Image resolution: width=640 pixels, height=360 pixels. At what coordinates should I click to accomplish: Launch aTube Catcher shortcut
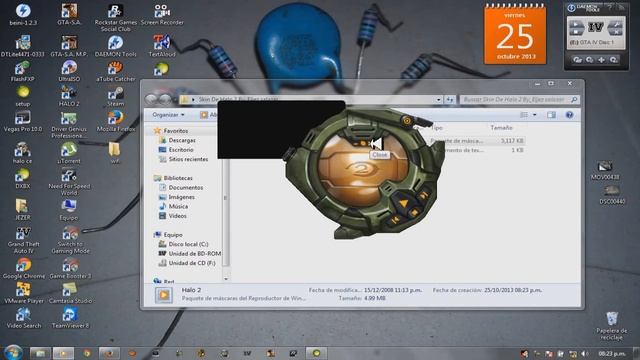click(x=116, y=71)
